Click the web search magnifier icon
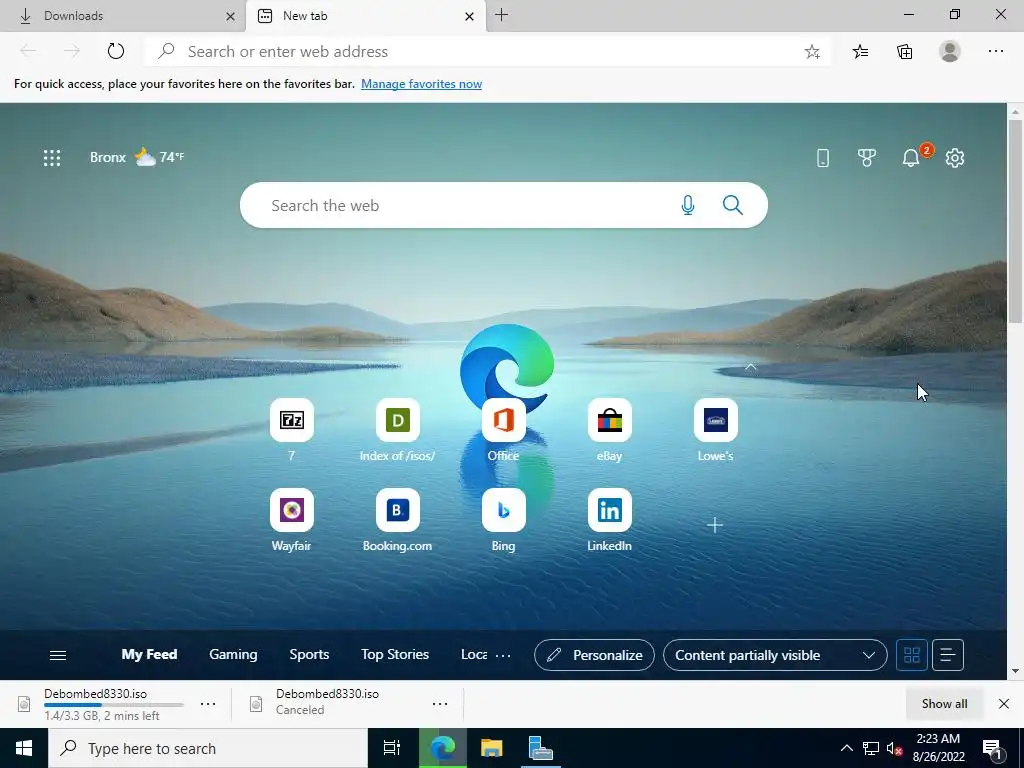 tap(733, 205)
